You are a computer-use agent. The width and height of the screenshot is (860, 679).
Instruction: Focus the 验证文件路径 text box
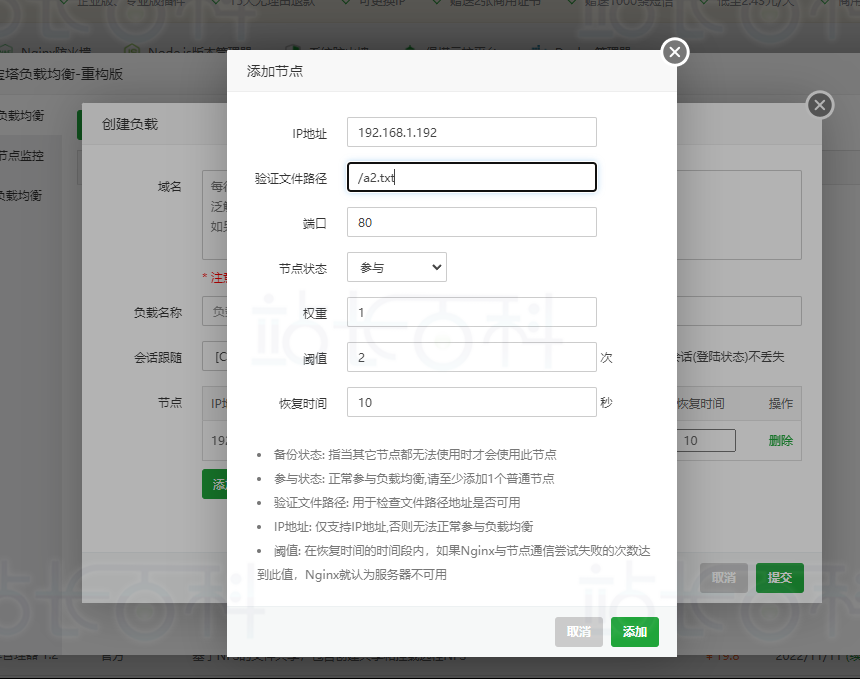click(x=471, y=177)
